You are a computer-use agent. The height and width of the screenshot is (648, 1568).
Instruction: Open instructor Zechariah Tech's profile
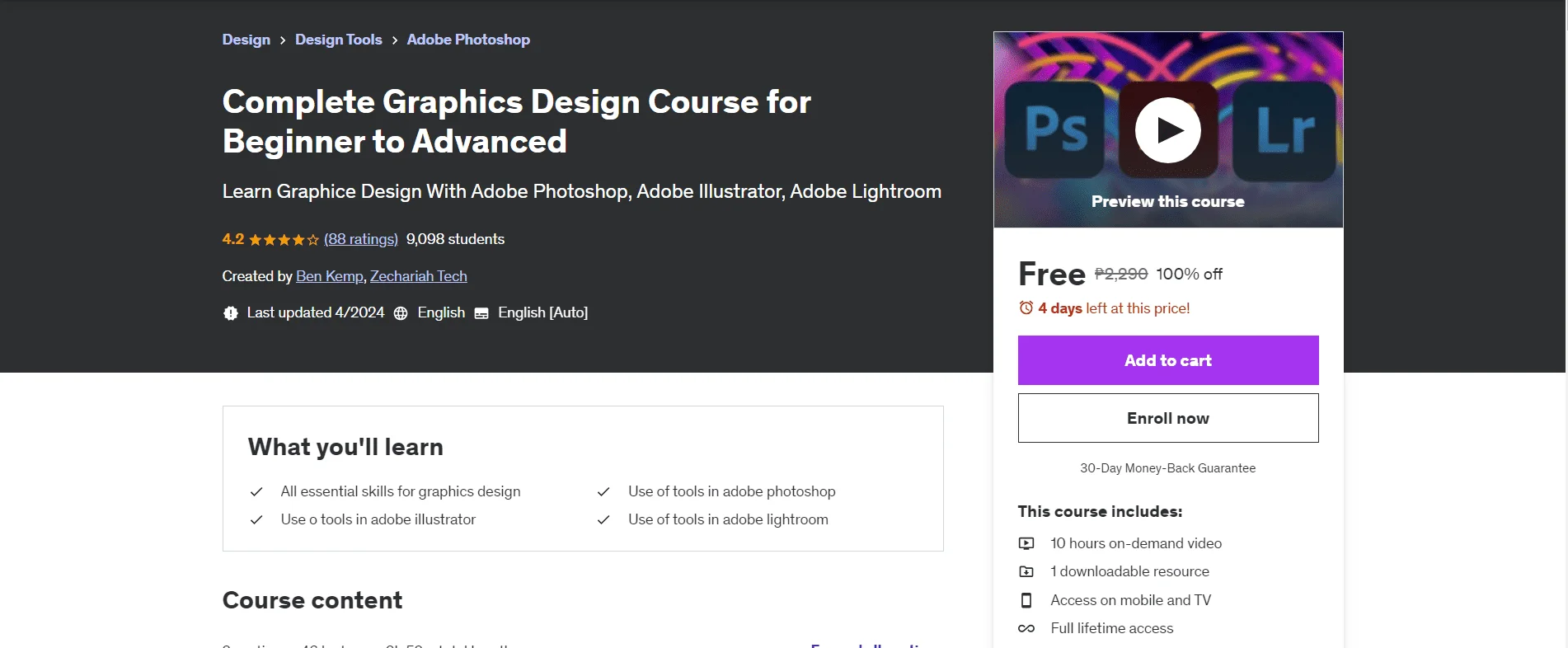tap(419, 276)
